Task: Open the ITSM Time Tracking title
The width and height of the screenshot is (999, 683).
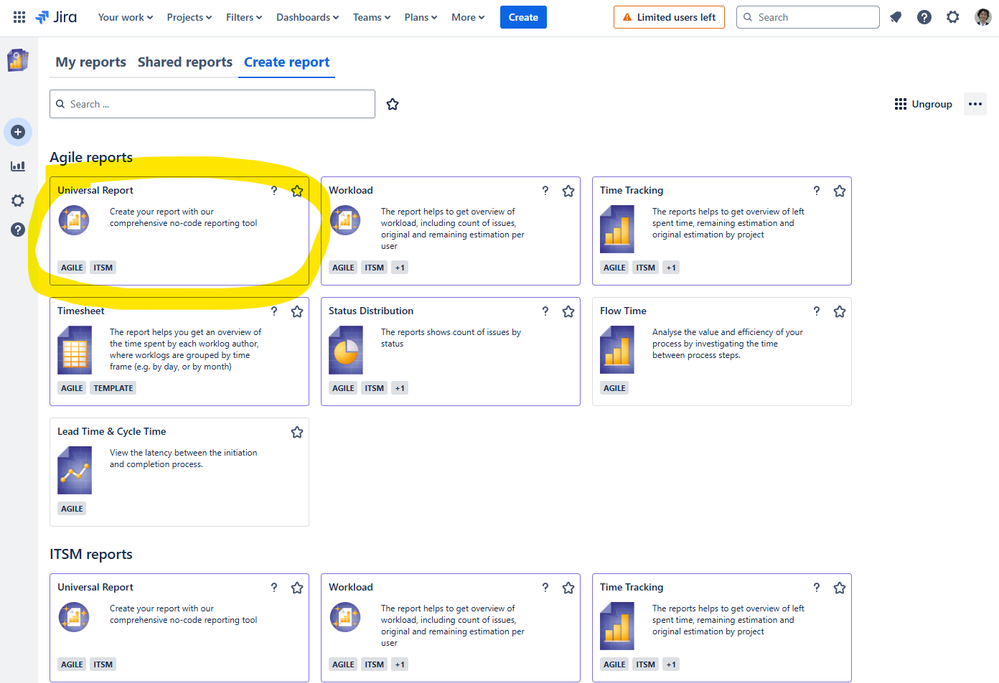Action: tap(631, 587)
